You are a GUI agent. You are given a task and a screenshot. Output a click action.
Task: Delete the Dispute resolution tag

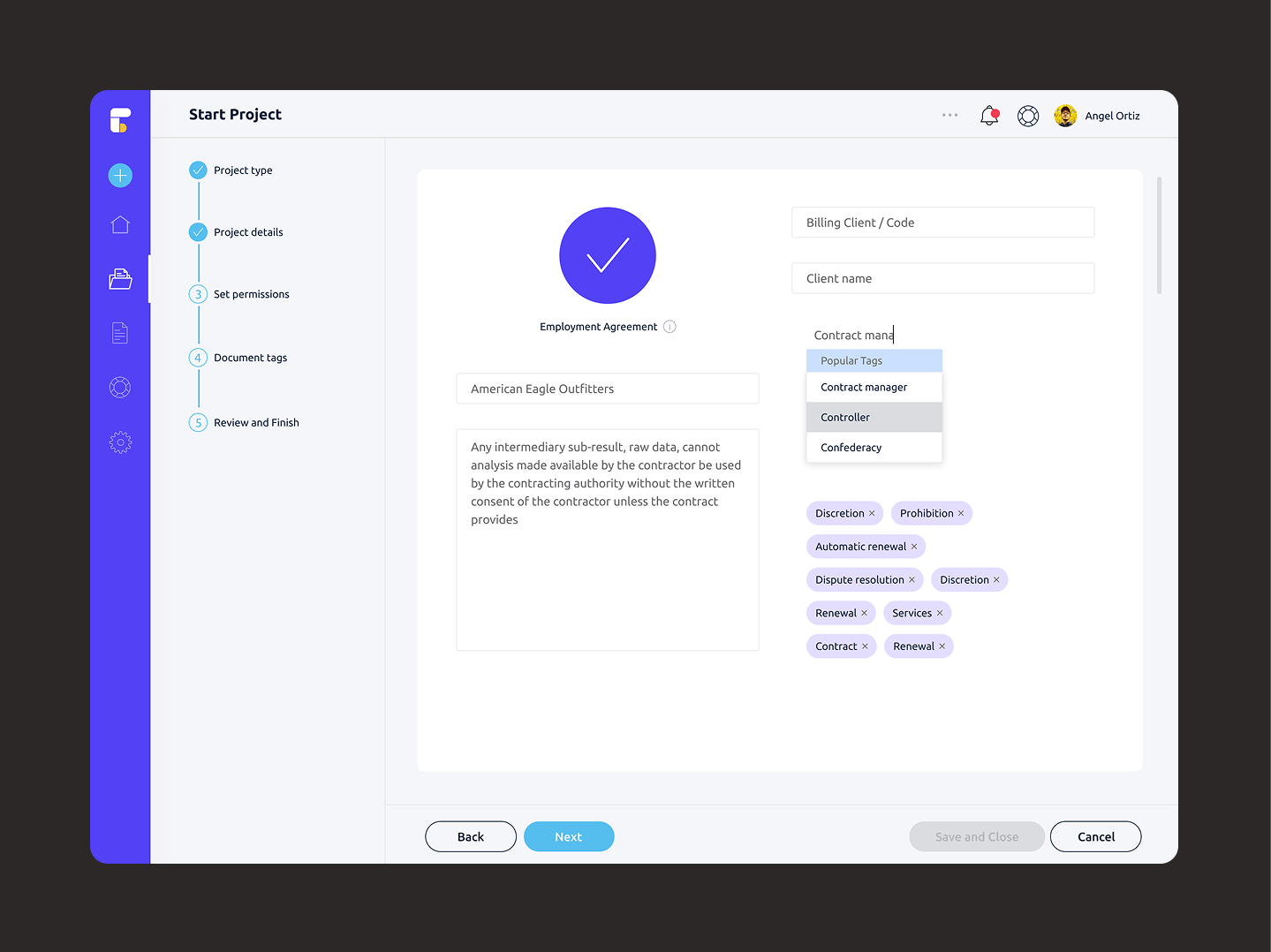912,580
